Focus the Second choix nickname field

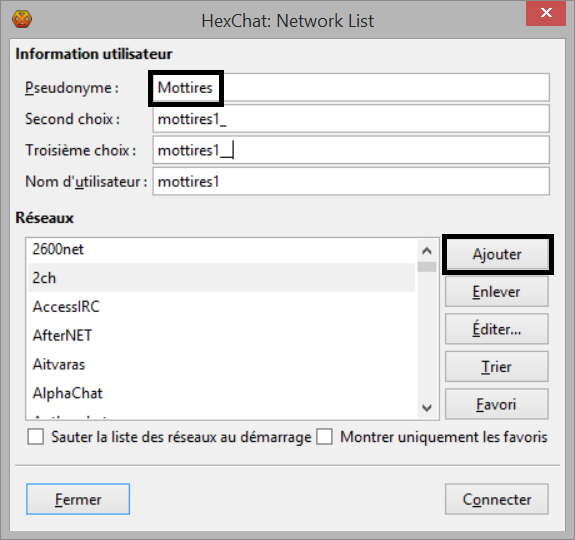[351, 119]
